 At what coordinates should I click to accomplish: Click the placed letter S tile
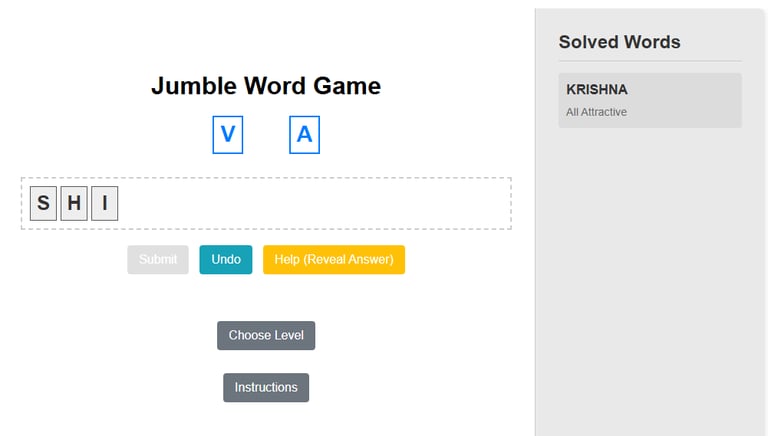43,203
